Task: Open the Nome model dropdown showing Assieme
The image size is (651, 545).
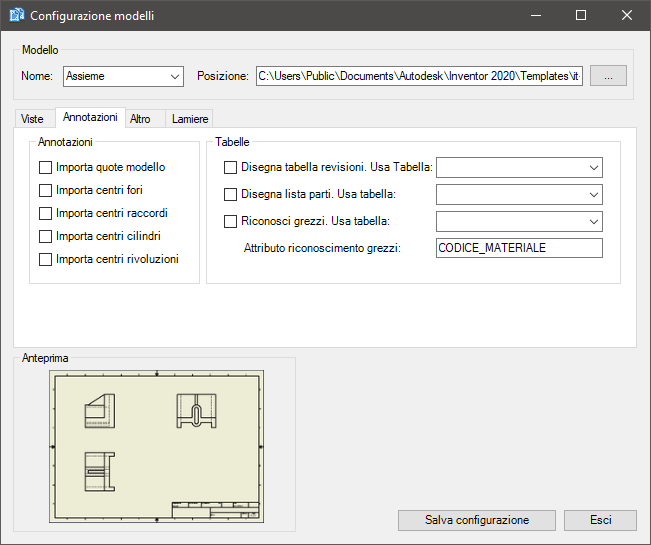Action: point(123,76)
